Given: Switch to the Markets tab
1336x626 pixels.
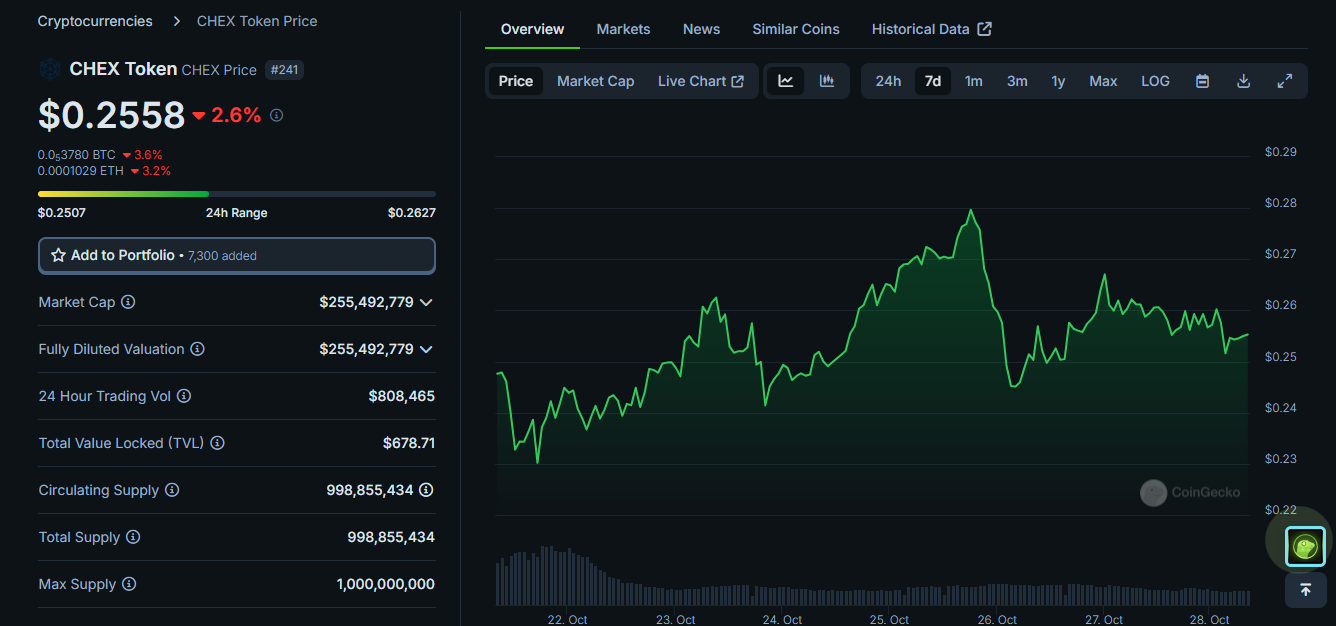Looking at the screenshot, I should pyautogui.click(x=623, y=29).
